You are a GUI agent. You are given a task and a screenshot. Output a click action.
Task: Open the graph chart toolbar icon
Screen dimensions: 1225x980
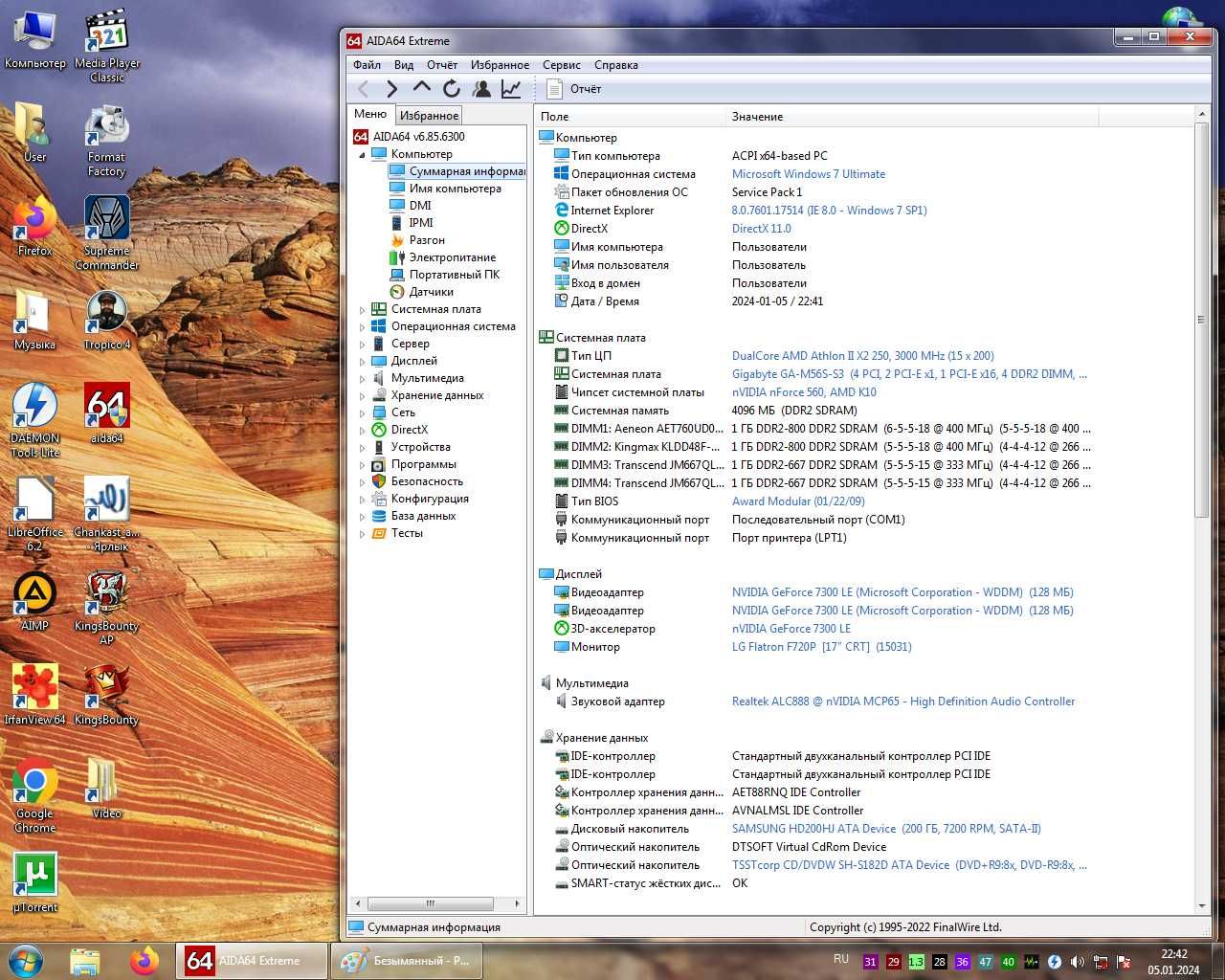tap(511, 89)
